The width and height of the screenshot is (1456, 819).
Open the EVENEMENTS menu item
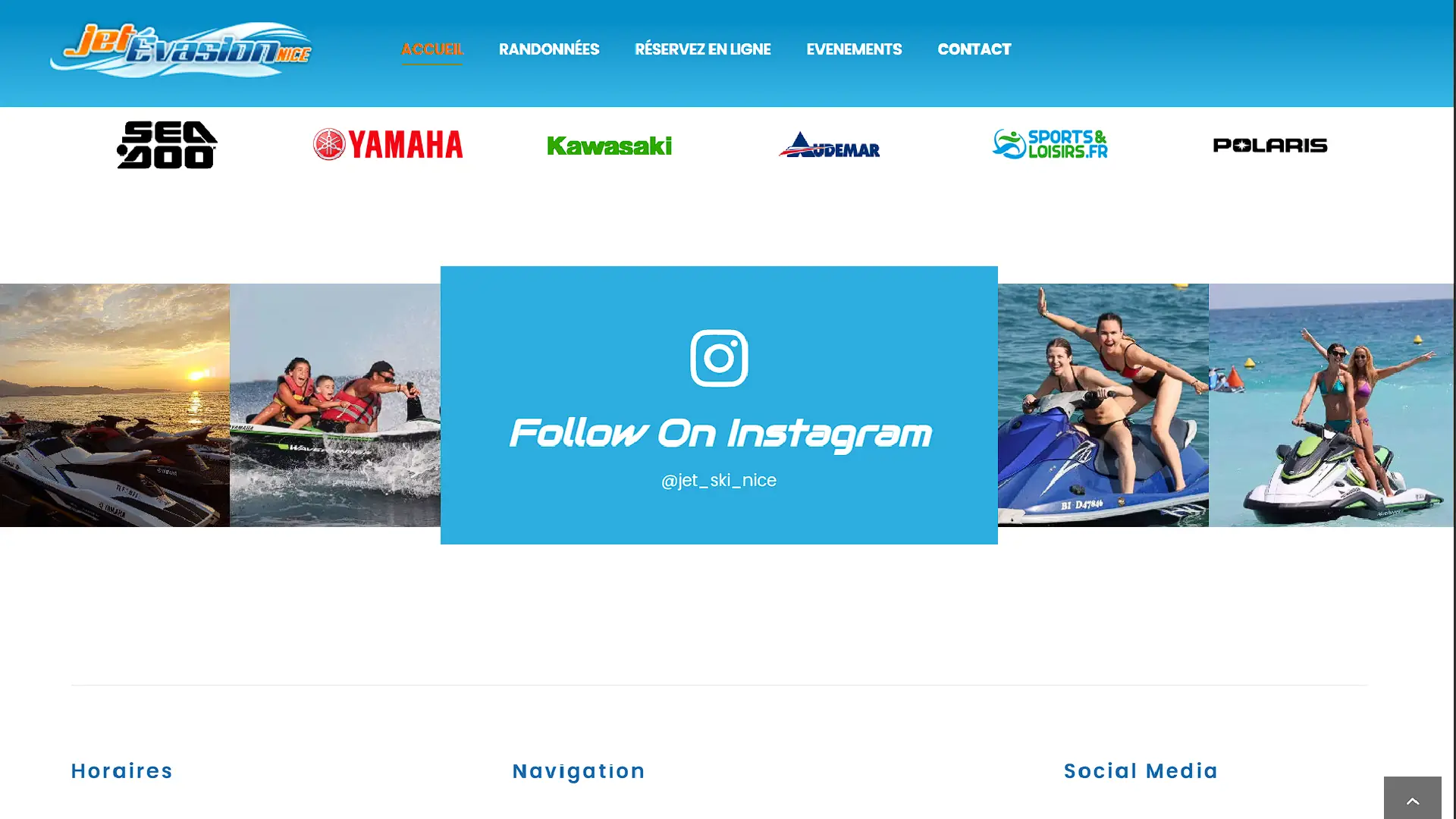(x=854, y=49)
